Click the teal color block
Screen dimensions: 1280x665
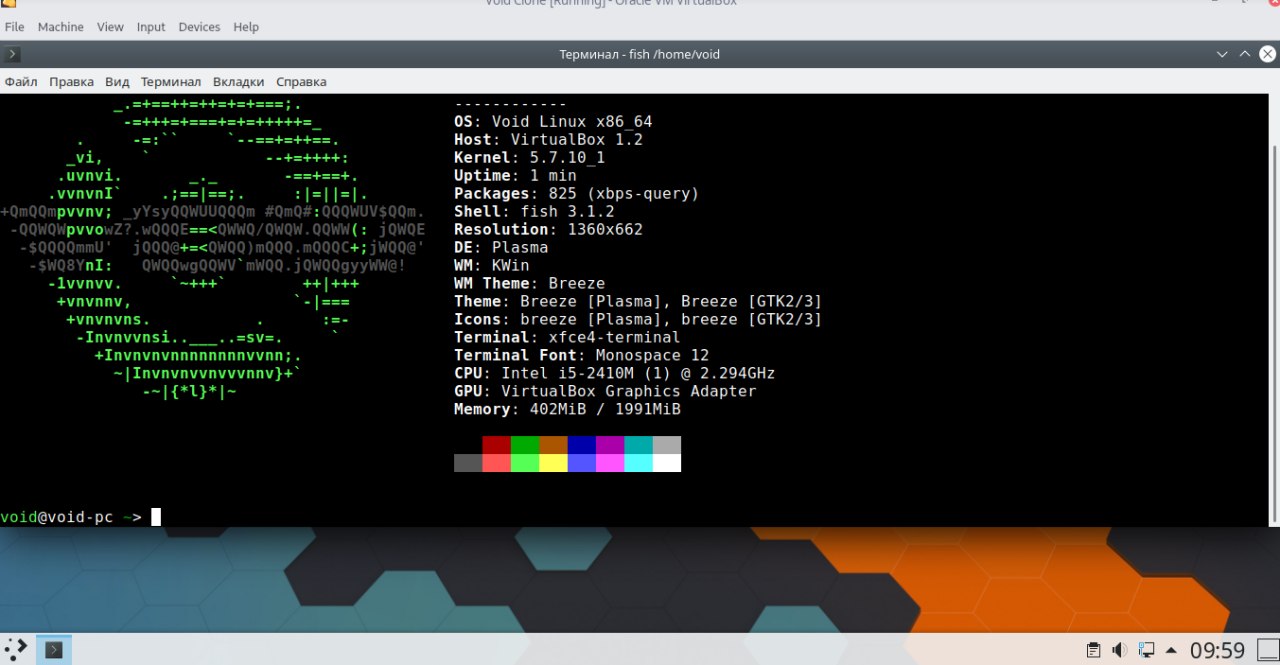click(x=639, y=445)
